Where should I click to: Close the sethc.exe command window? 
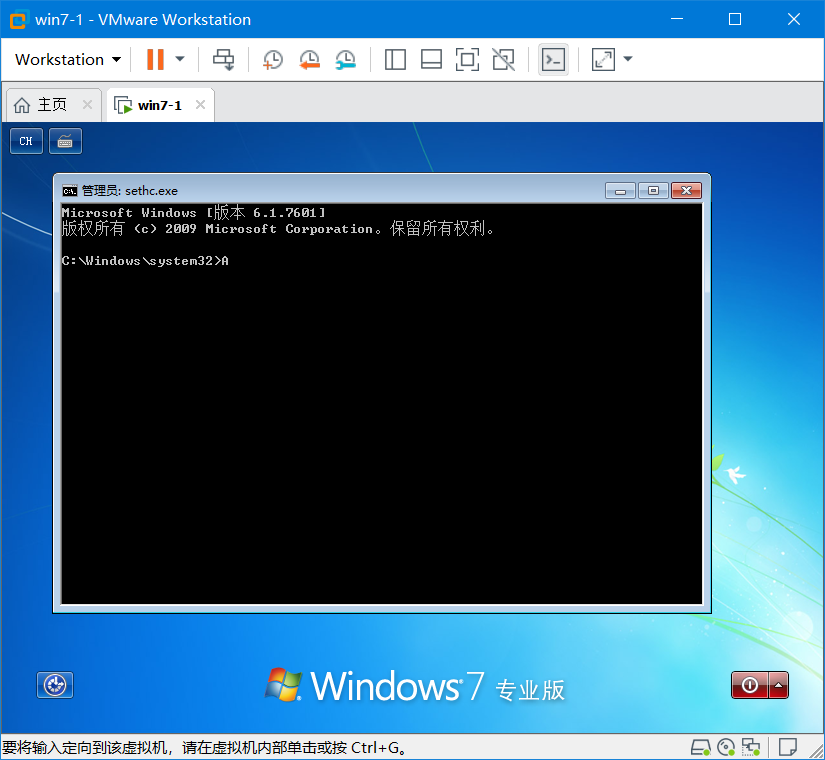[x=687, y=191]
